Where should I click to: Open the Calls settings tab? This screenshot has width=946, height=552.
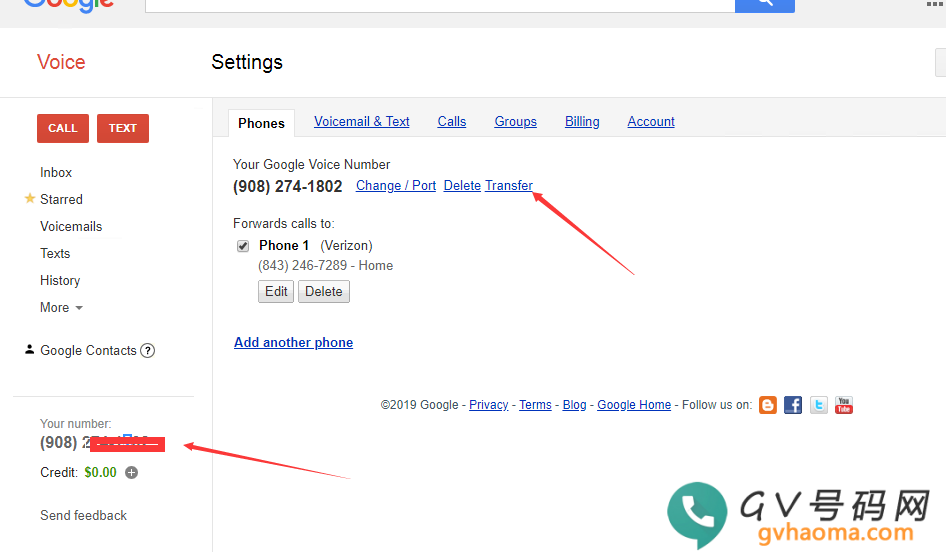pos(452,121)
